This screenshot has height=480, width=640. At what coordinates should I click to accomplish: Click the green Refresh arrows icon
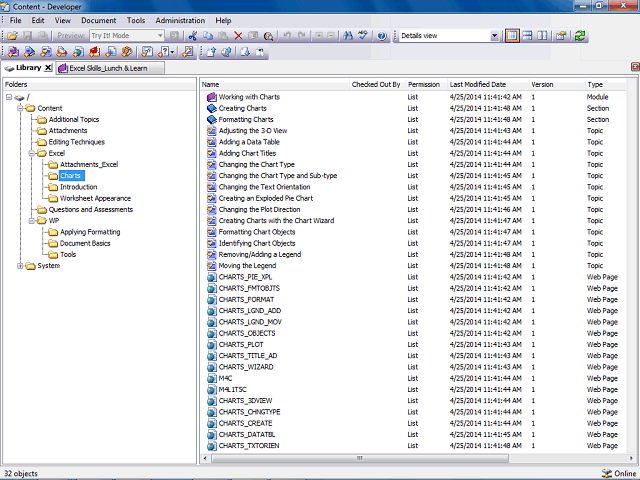click(x=580, y=36)
